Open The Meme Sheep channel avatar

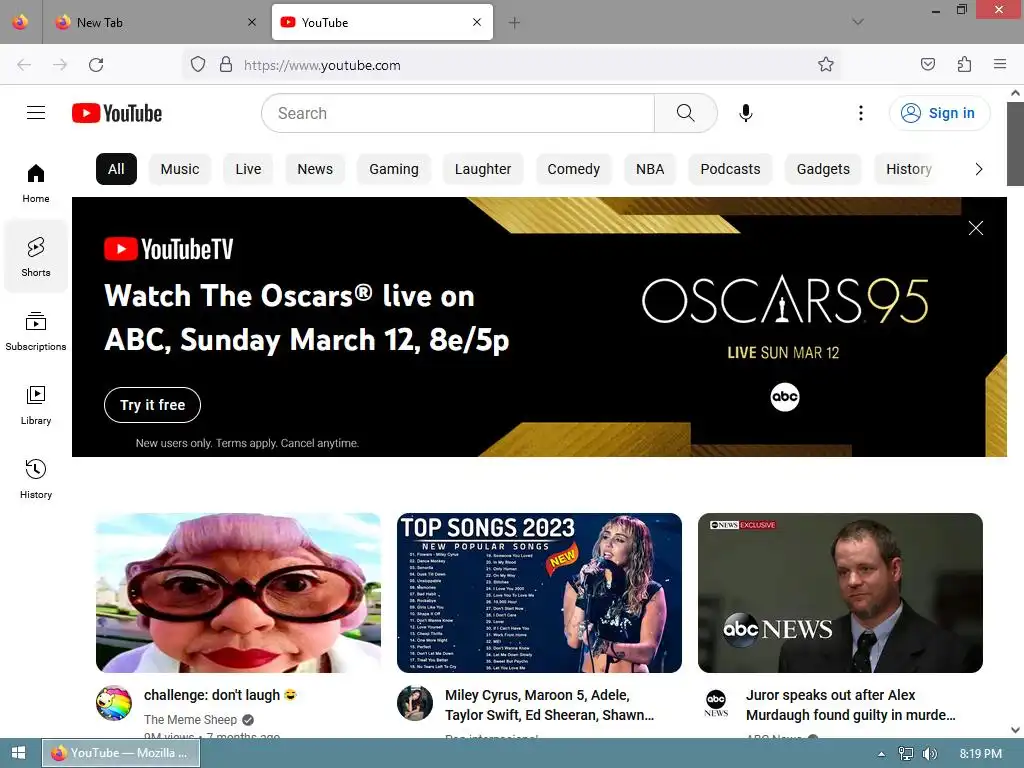tap(114, 703)
